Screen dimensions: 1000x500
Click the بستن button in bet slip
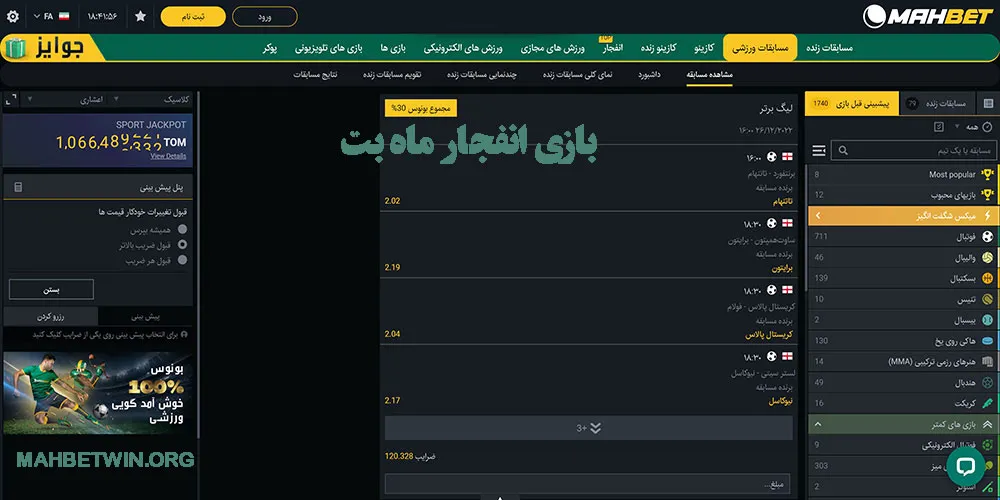[51, 289]
